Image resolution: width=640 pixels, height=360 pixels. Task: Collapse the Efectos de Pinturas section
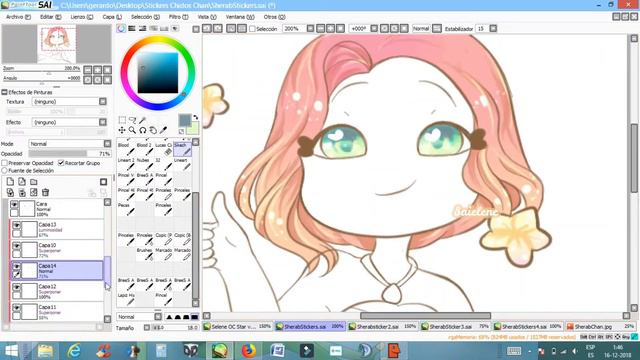(4, 92)
